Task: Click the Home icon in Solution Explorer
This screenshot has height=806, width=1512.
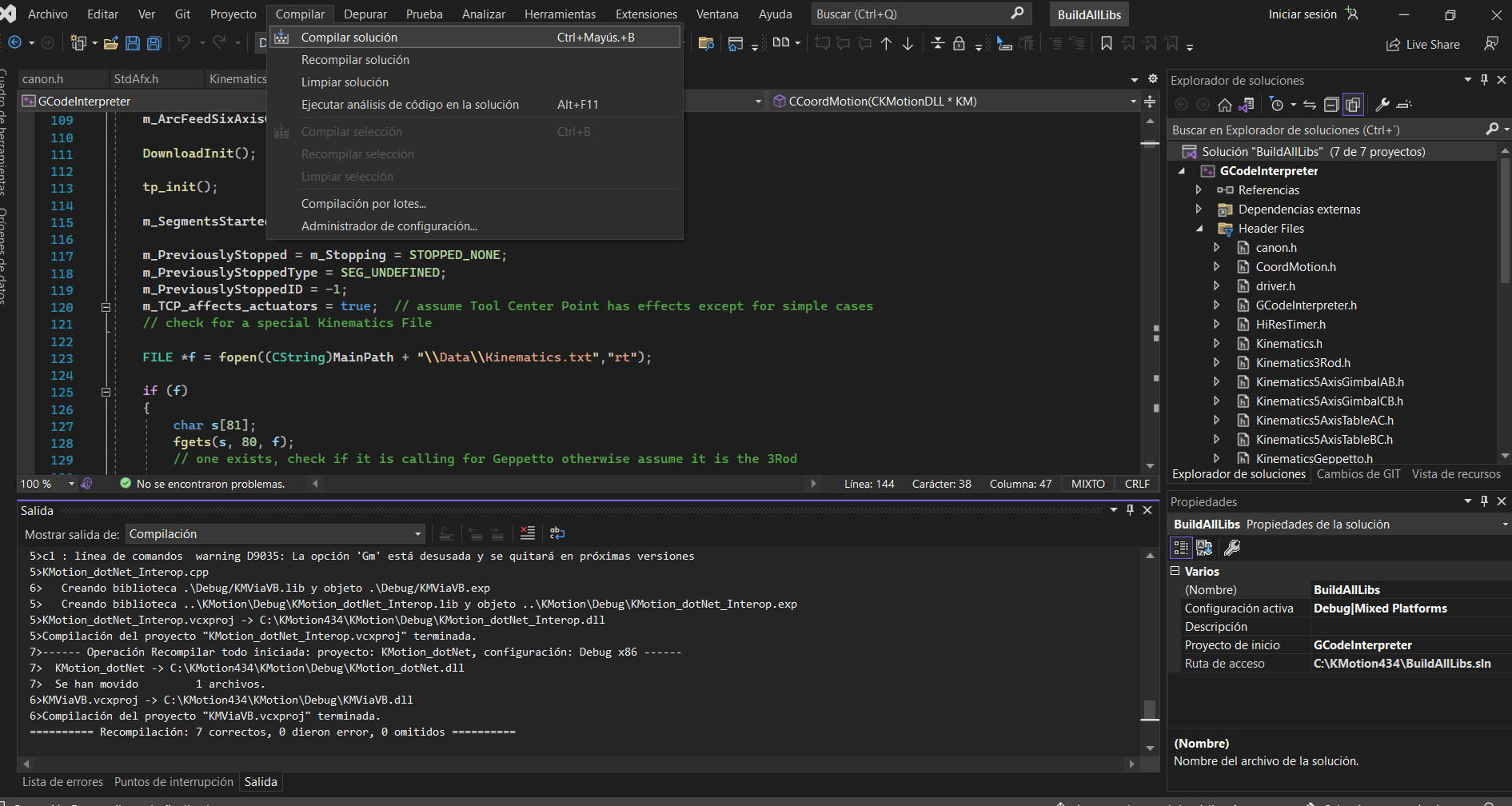Action: point(1224,105)
